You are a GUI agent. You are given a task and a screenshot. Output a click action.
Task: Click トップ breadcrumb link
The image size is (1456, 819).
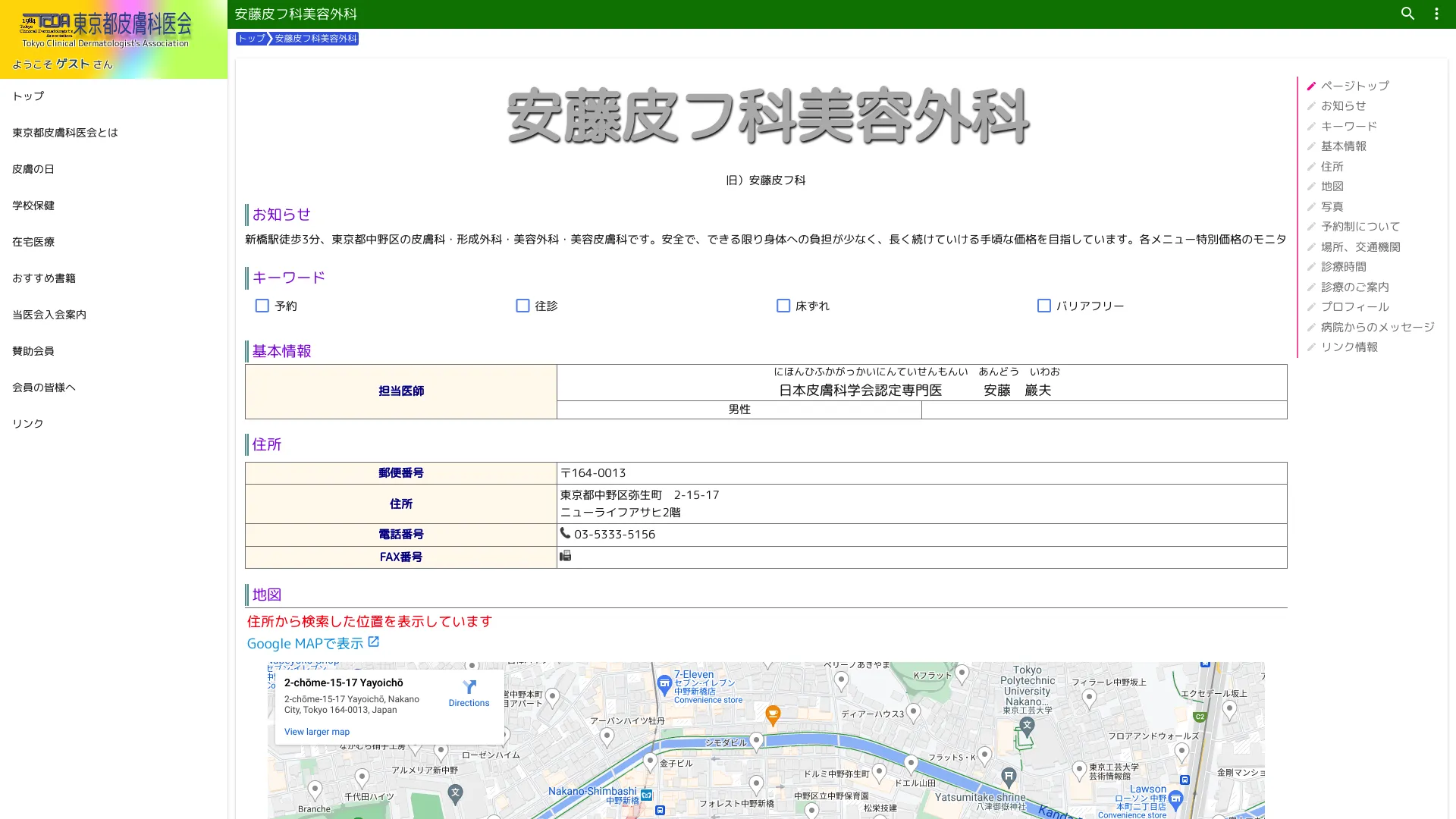tap(251, 39)
